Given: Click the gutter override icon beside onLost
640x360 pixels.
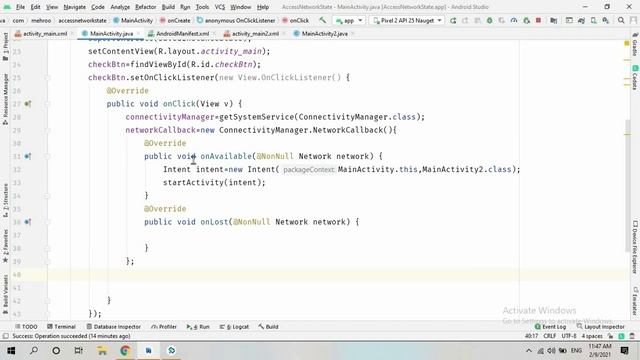Looking at the screenshot, I should pos(27,222).
